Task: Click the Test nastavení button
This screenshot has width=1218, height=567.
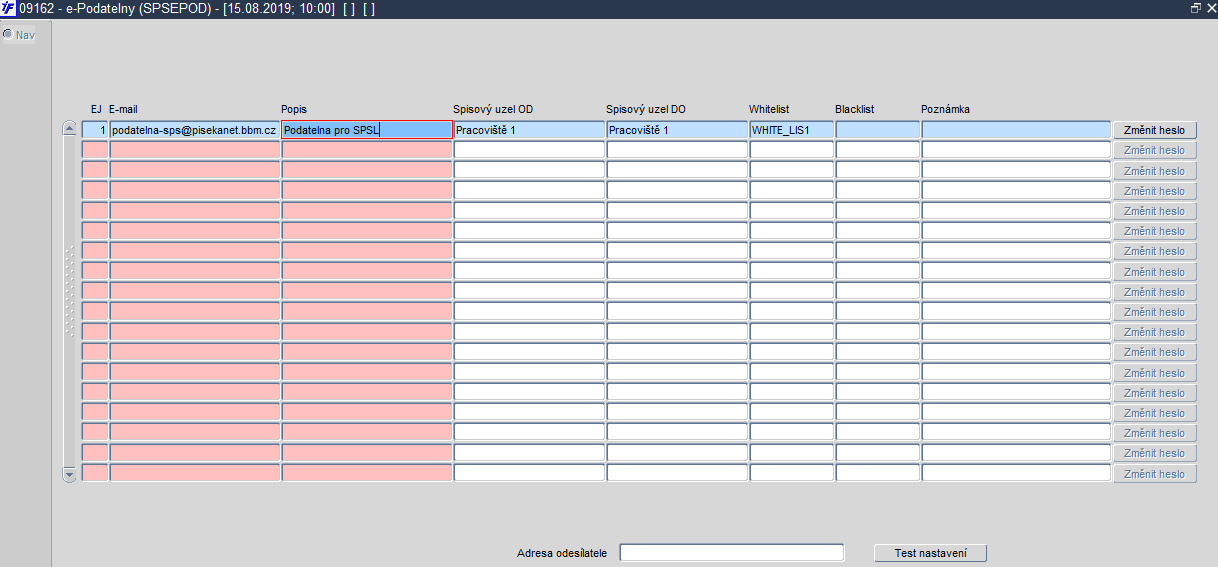Action: pos(931,553)
